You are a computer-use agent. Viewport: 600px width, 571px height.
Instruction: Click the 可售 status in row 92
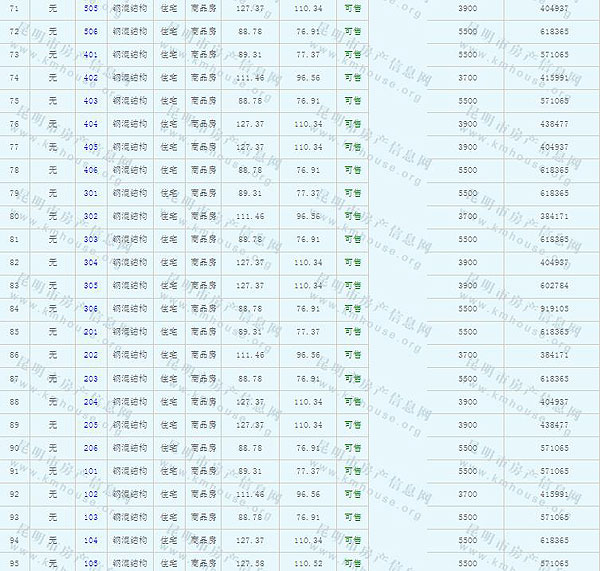pyautogui.click(x=352, y=493)
